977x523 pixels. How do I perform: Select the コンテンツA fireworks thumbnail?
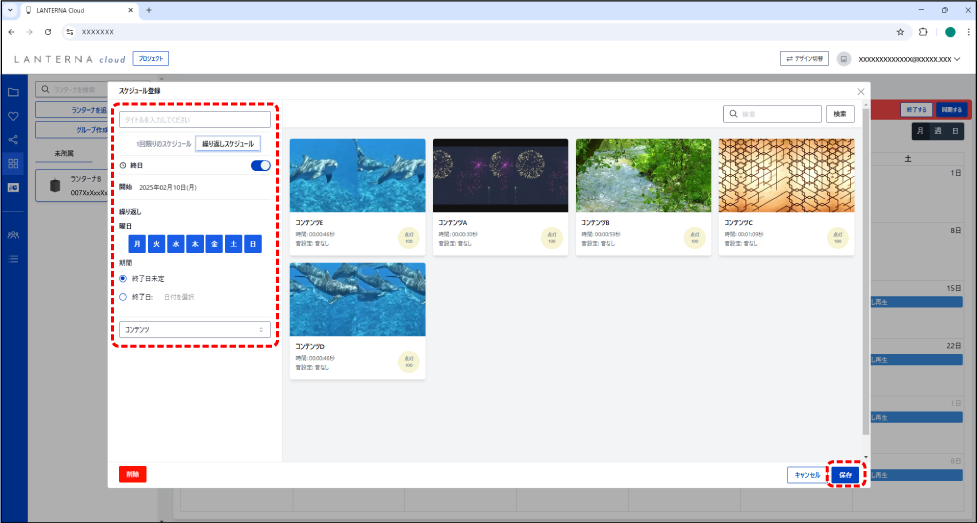[500, 175]
